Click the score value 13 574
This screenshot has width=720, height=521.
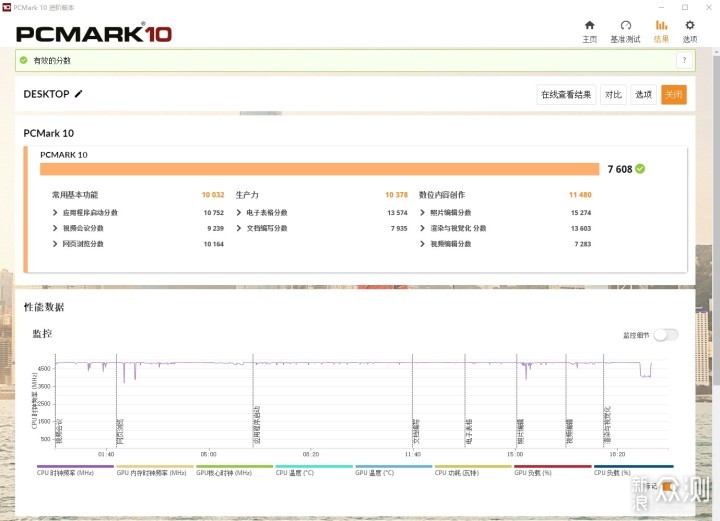click(x=397, y=213)
